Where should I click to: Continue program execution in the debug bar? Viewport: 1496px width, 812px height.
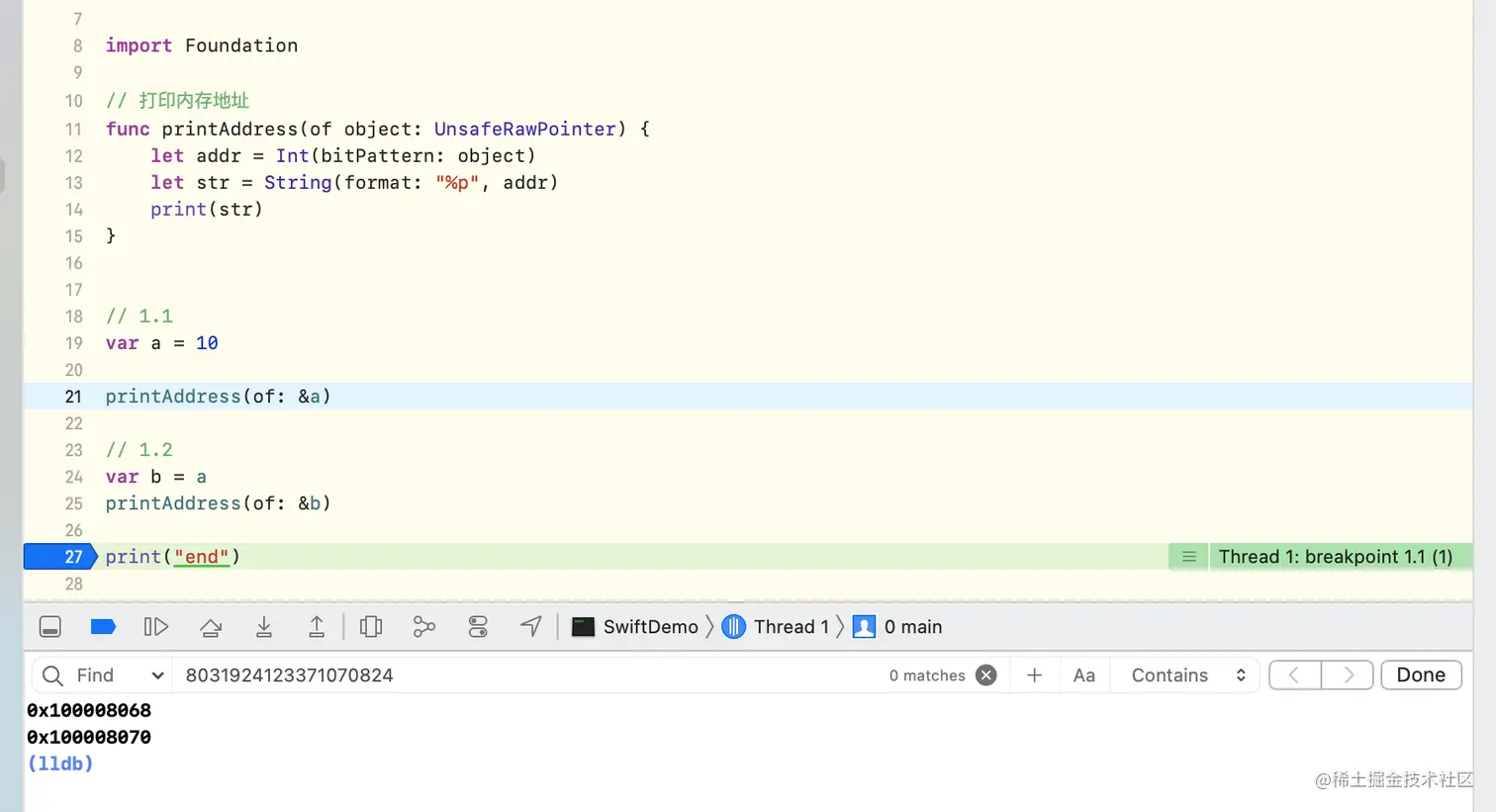pos(156,627)
